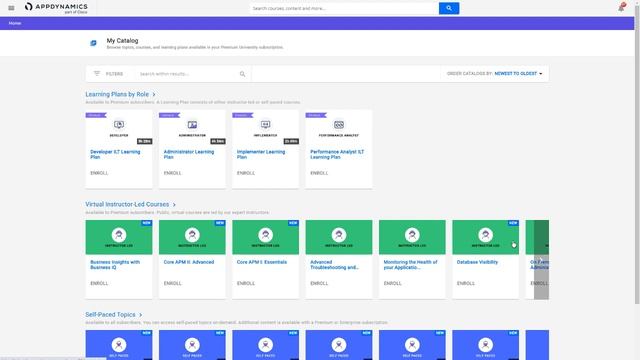Open Monitoring the Health course title
Image resolution: width=640 pixels, height=360 pixels.
tap(410, 264)
